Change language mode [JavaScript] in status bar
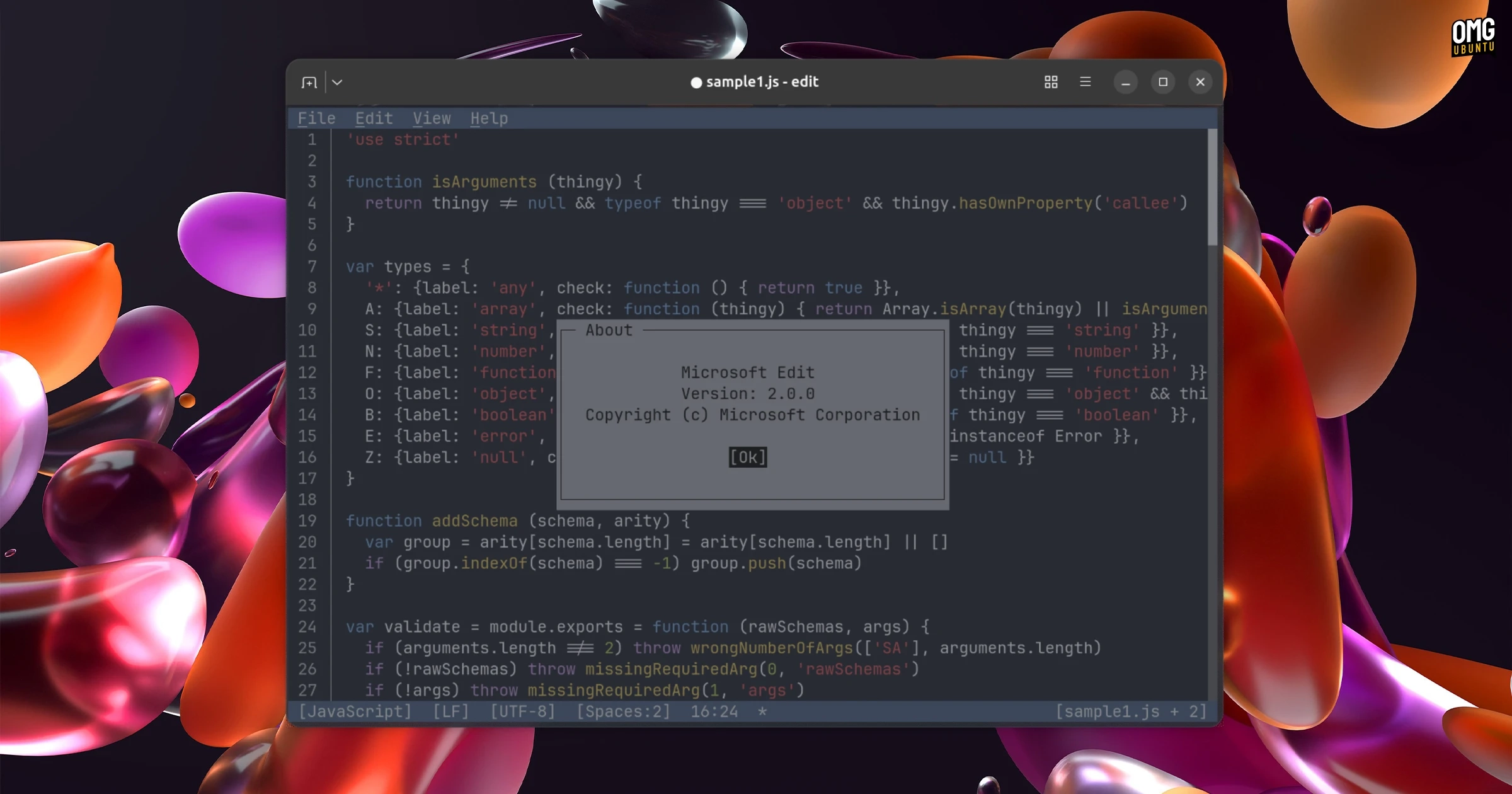This screenshot has height=794, width=1512. [355, 712]
